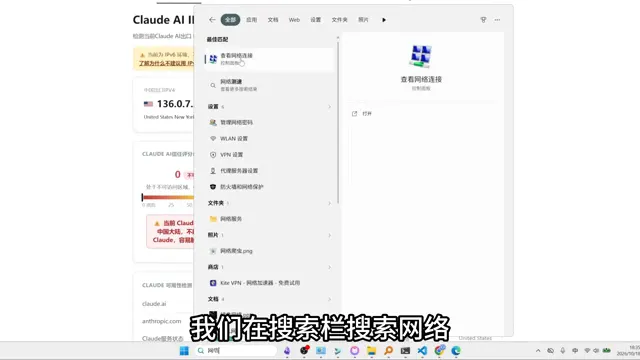Click the 了解为什么不建议用 IPv6 link
This screenshot has height=360, width=640.
166,63
